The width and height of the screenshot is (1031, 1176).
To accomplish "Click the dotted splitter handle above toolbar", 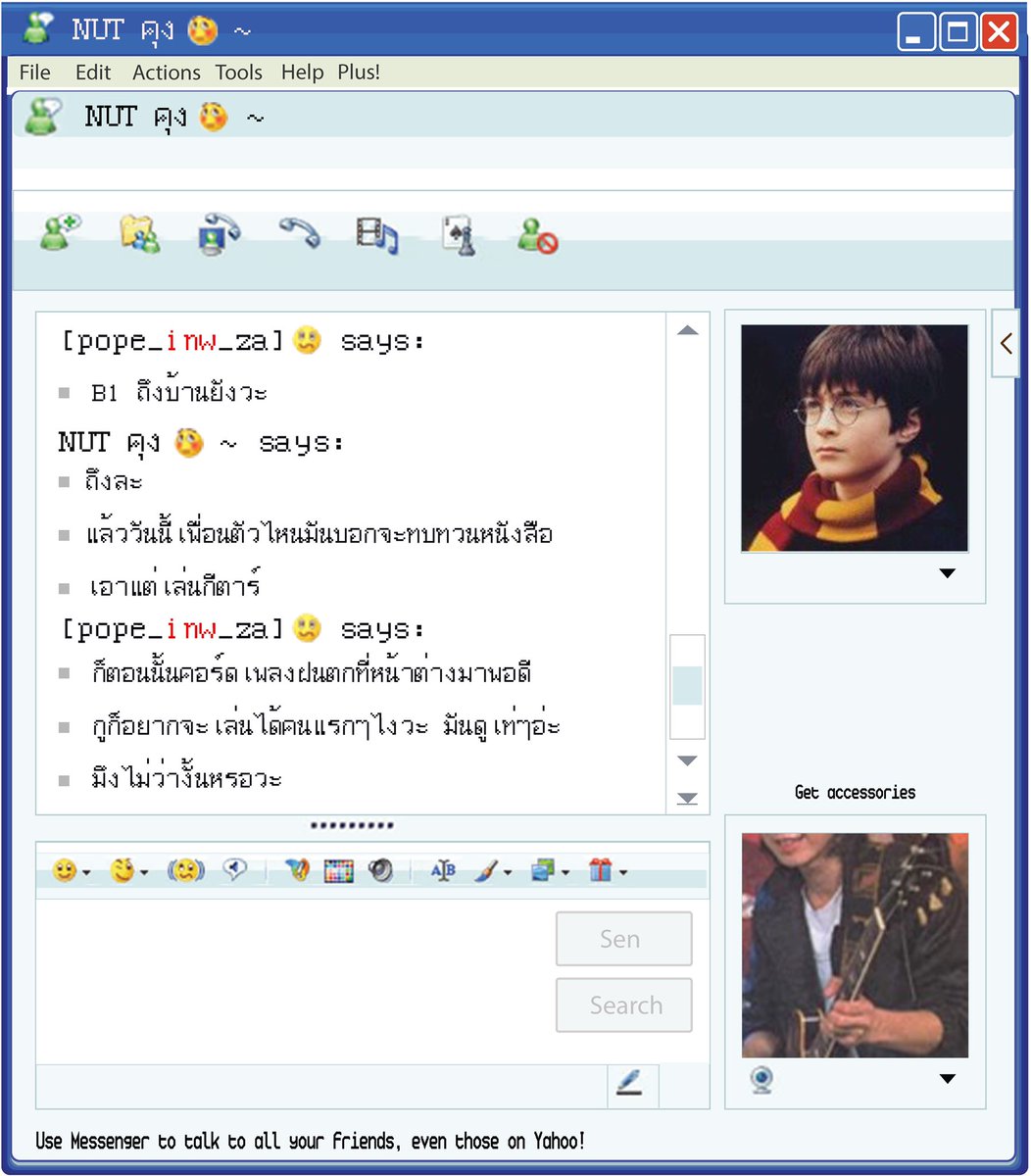I will click(352, 826).
